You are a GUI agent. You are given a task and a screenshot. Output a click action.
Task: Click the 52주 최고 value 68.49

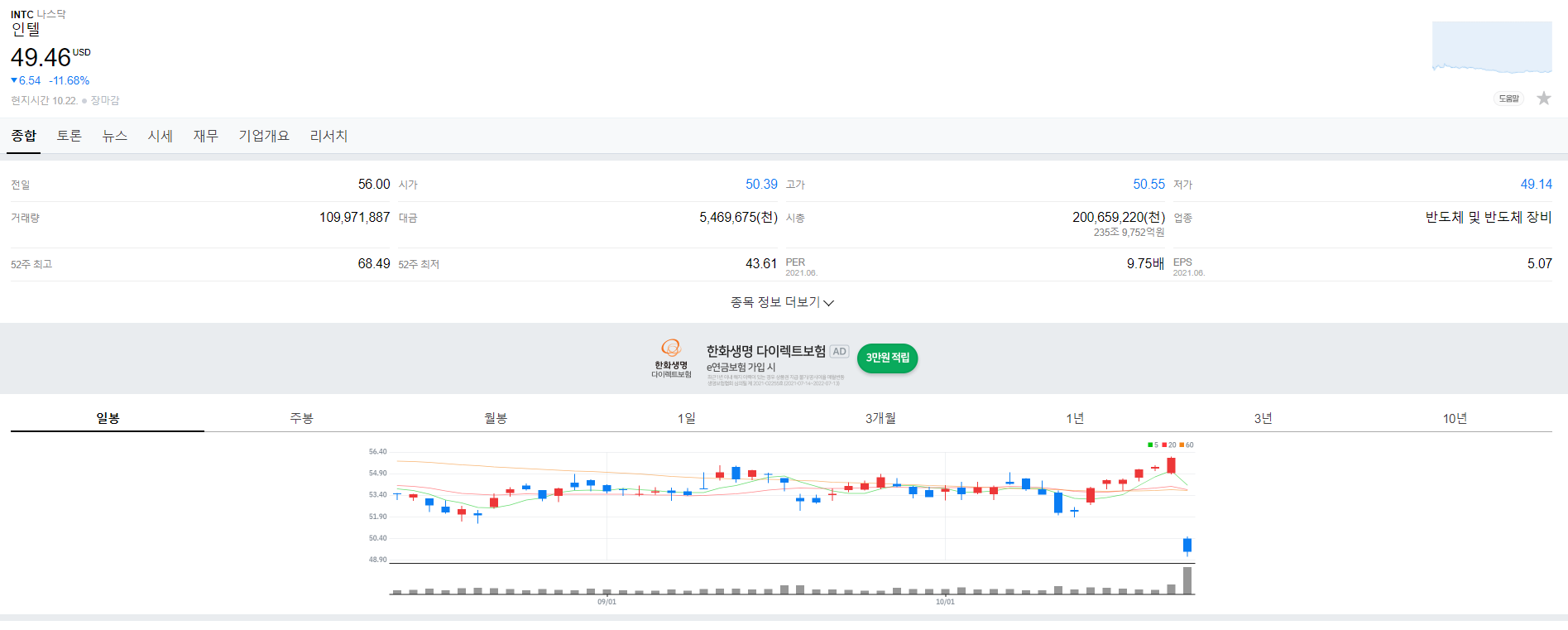tap(374, 263)
